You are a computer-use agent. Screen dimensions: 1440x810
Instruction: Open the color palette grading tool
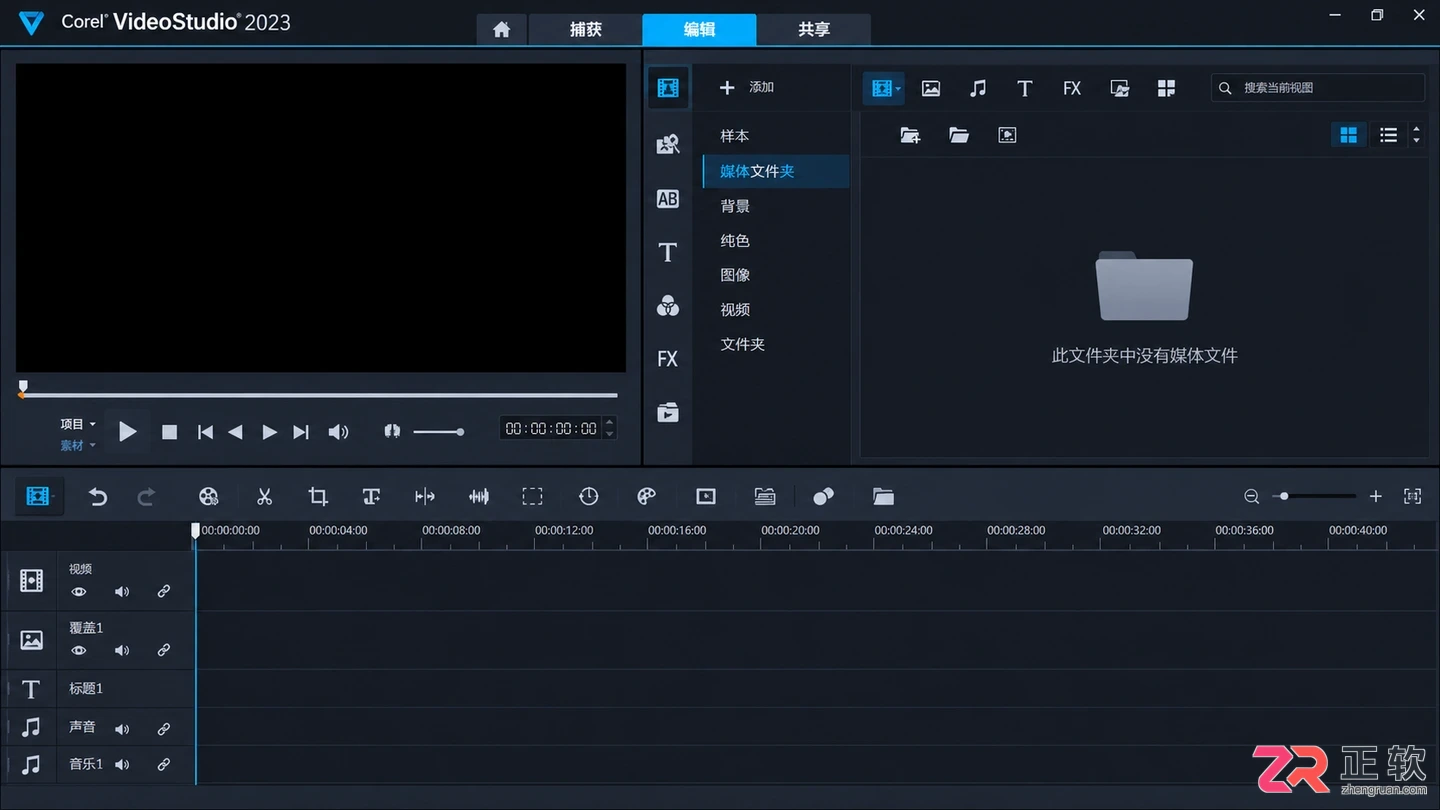(x=646, y=496)
